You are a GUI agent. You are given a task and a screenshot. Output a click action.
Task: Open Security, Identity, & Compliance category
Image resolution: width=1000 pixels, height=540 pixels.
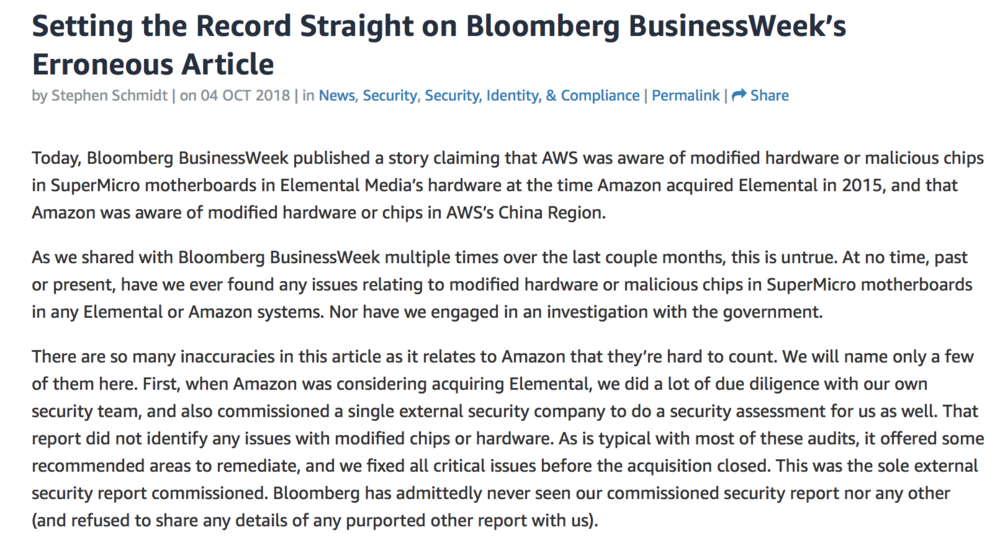point(532,96)
